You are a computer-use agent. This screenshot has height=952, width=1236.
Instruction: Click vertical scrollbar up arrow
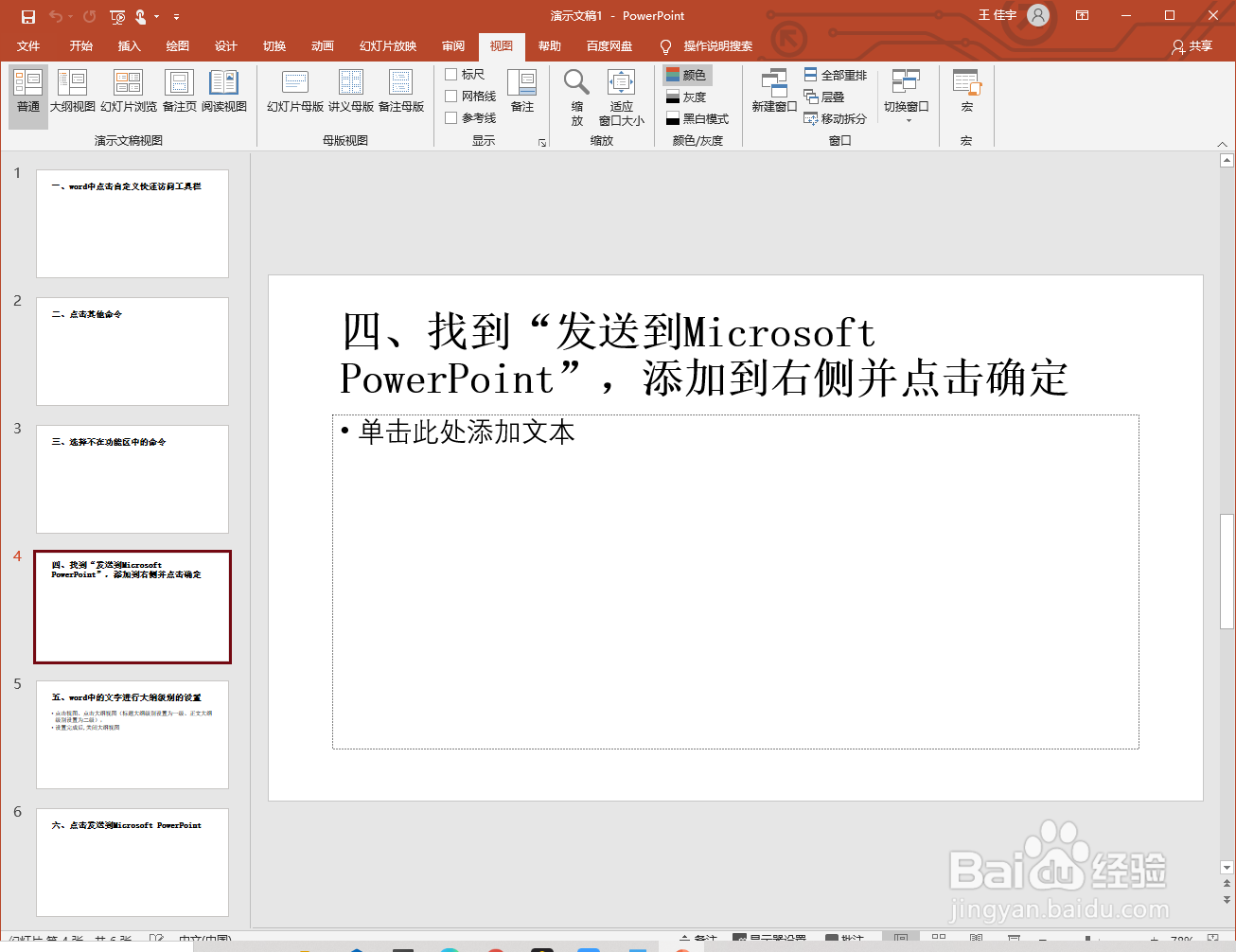(1227, 161)
